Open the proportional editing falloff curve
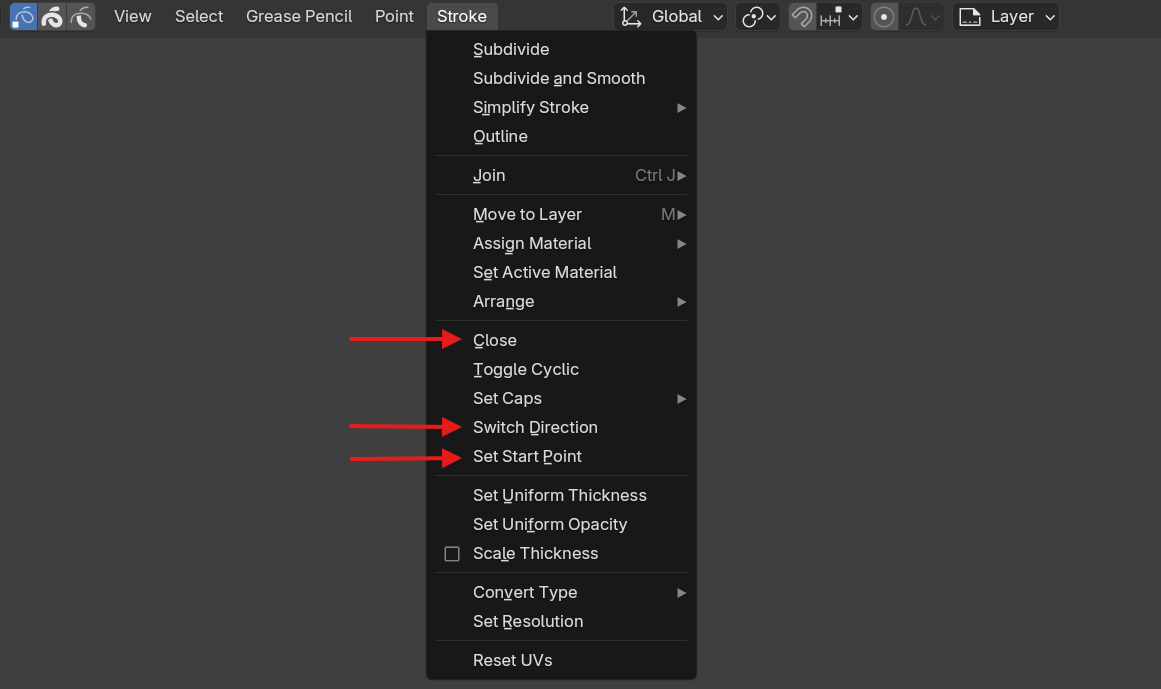 [923, 17]
